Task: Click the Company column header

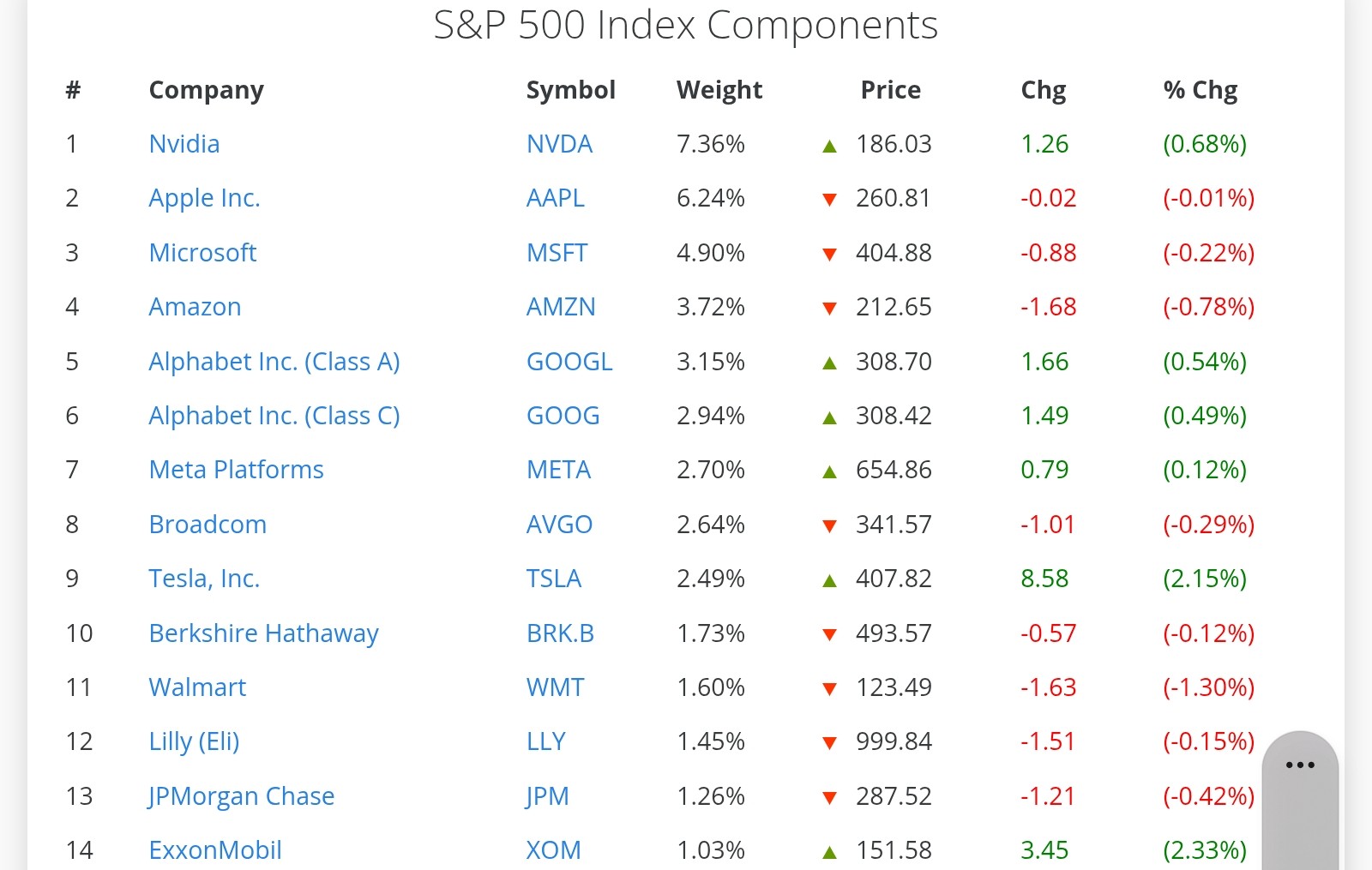Action: pyautogui.click(x=207, y=90)
